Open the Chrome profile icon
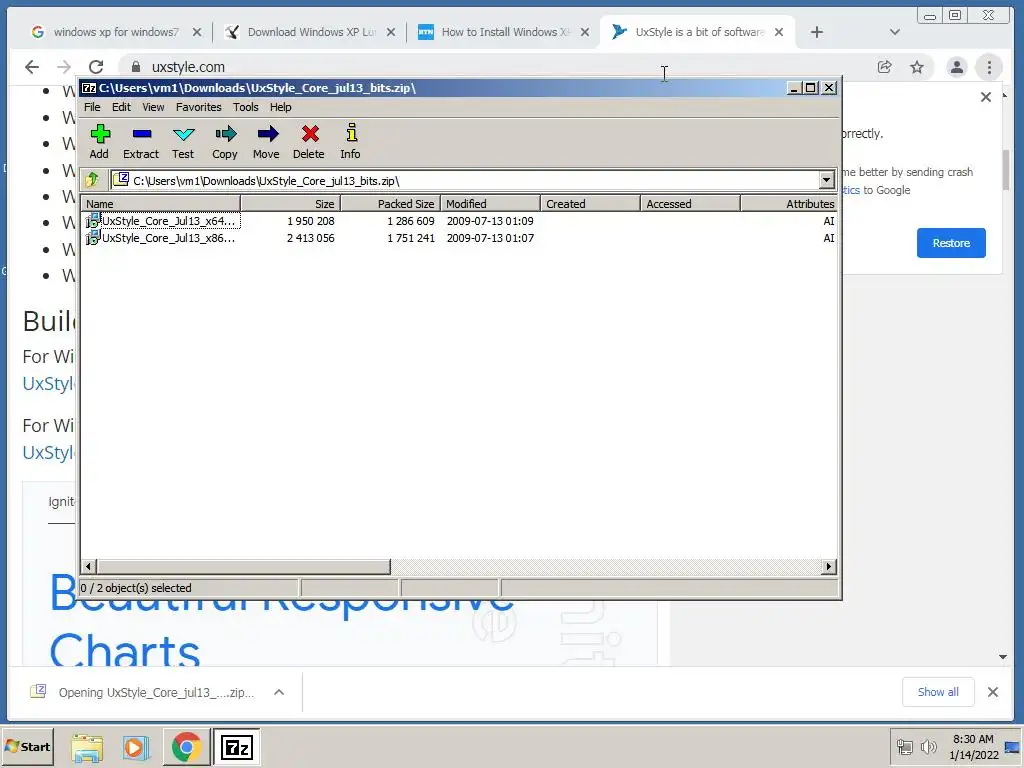 point(957,67)
